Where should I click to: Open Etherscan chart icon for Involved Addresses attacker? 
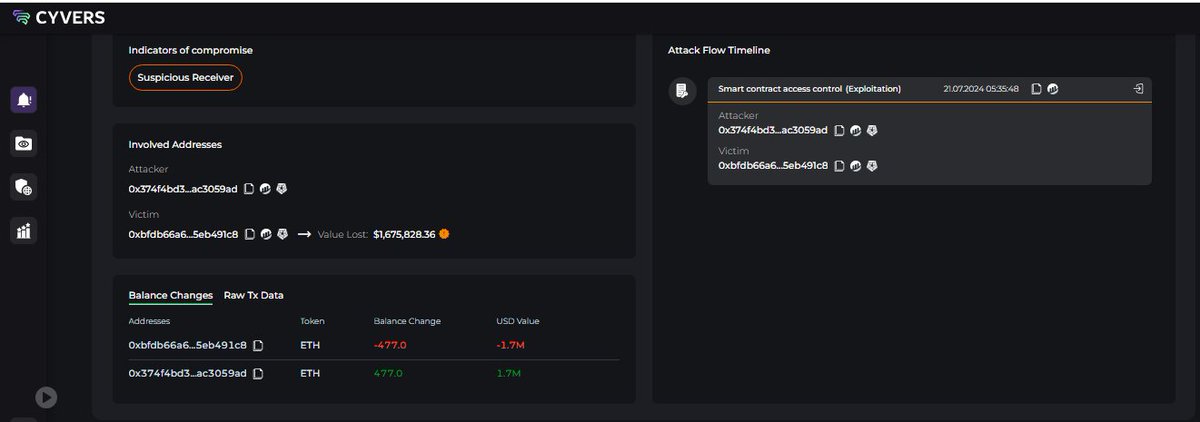266,188
